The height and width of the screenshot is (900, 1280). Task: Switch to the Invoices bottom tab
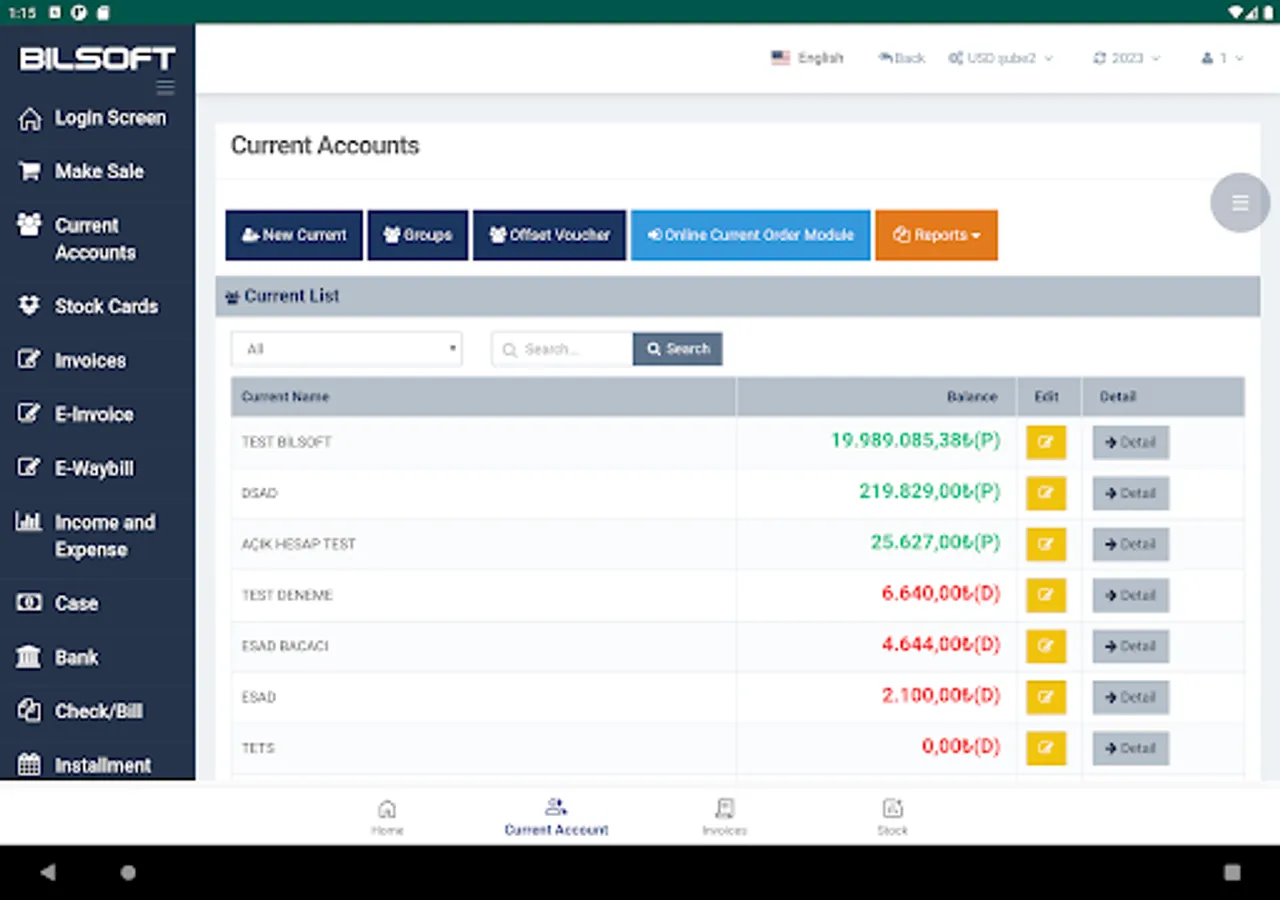pyautogui.click(x=725, y=815)
